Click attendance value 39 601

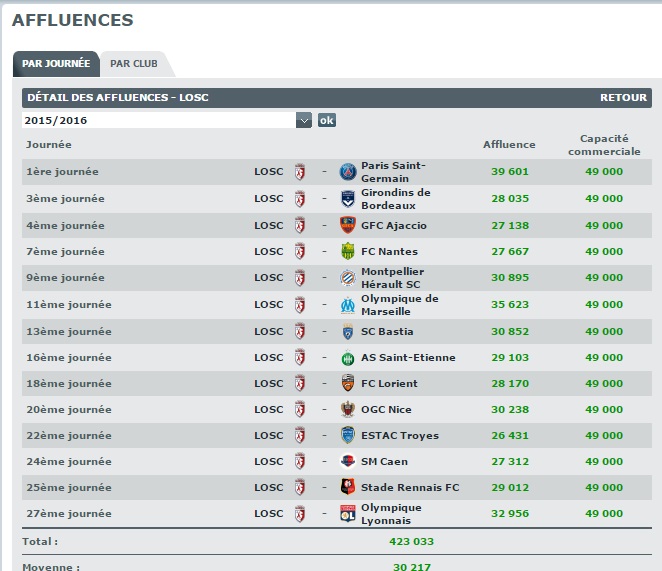pos(510,172)
